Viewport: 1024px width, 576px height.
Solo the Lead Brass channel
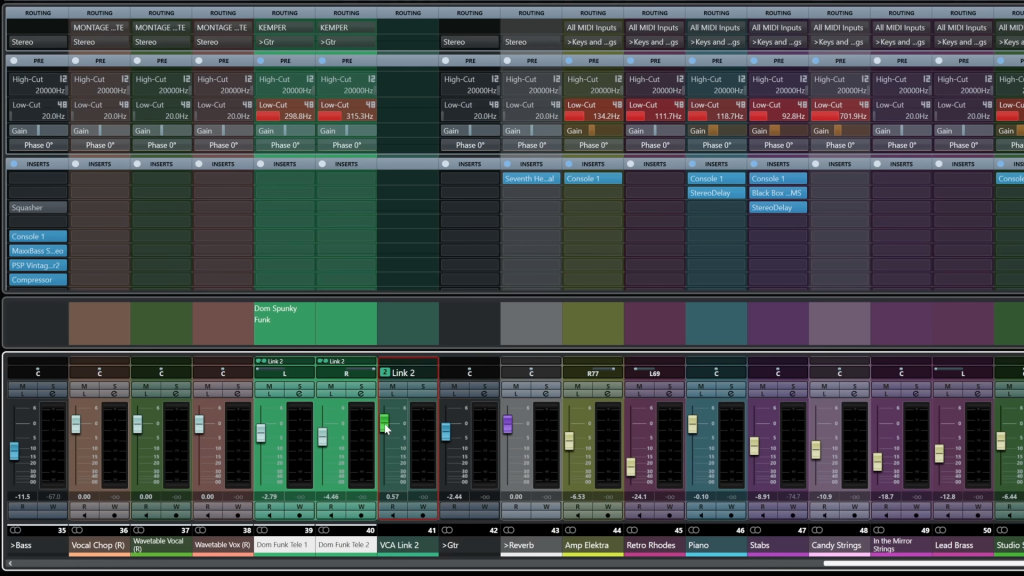click(980, 385)
